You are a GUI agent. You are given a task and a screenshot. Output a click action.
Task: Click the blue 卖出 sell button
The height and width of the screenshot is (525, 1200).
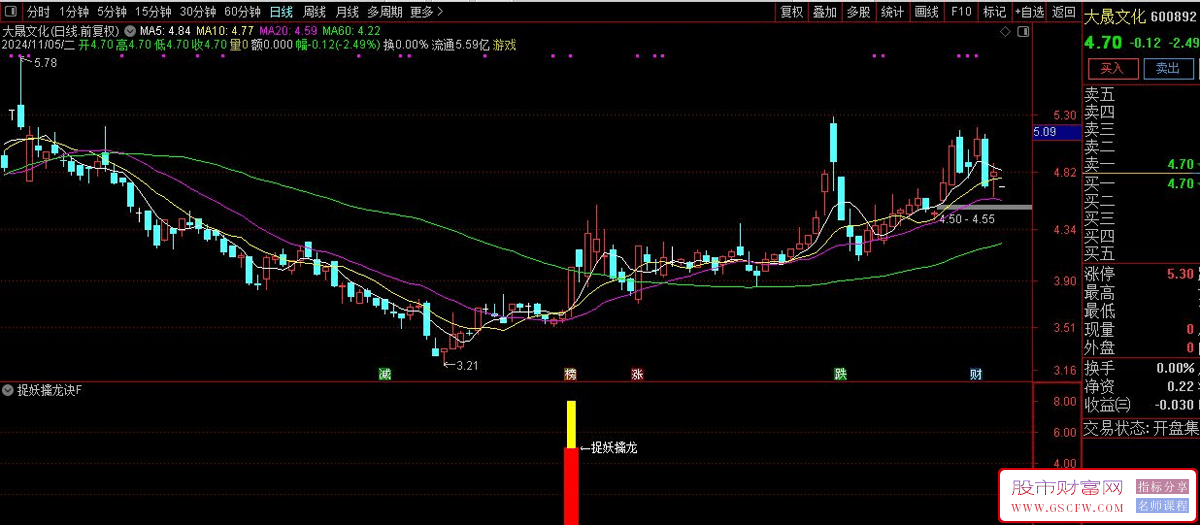click(x=1168, y=68)
